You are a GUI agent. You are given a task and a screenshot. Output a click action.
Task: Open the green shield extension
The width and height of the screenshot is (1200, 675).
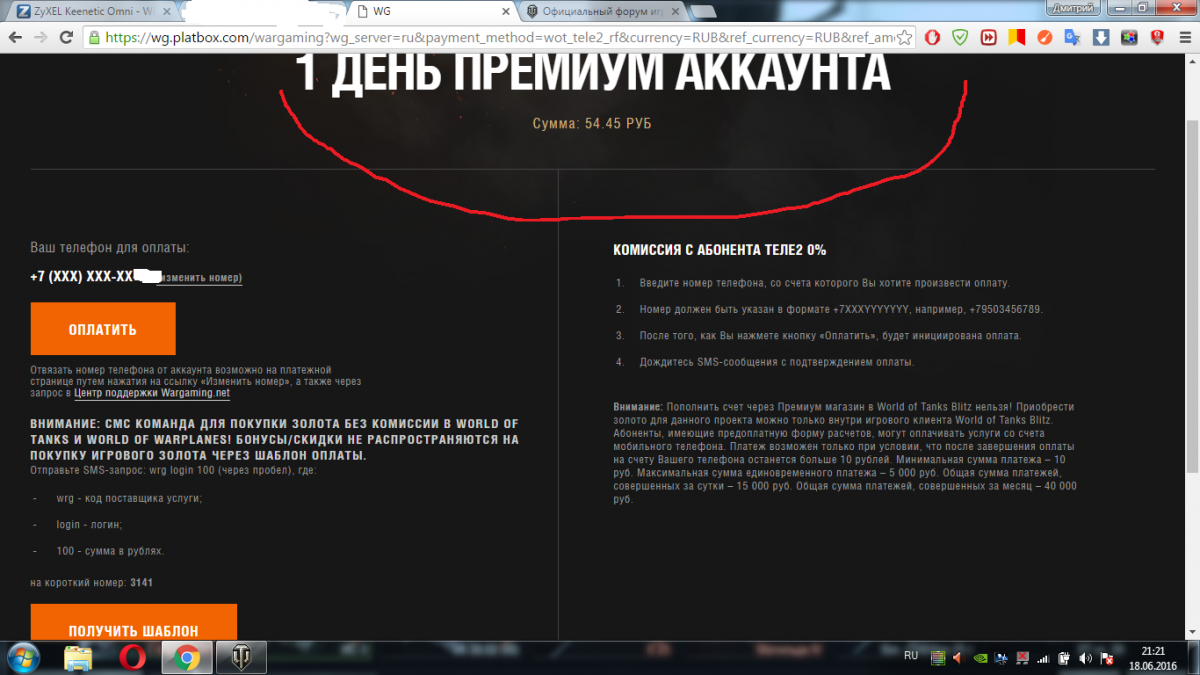click(x=960, y=37)
